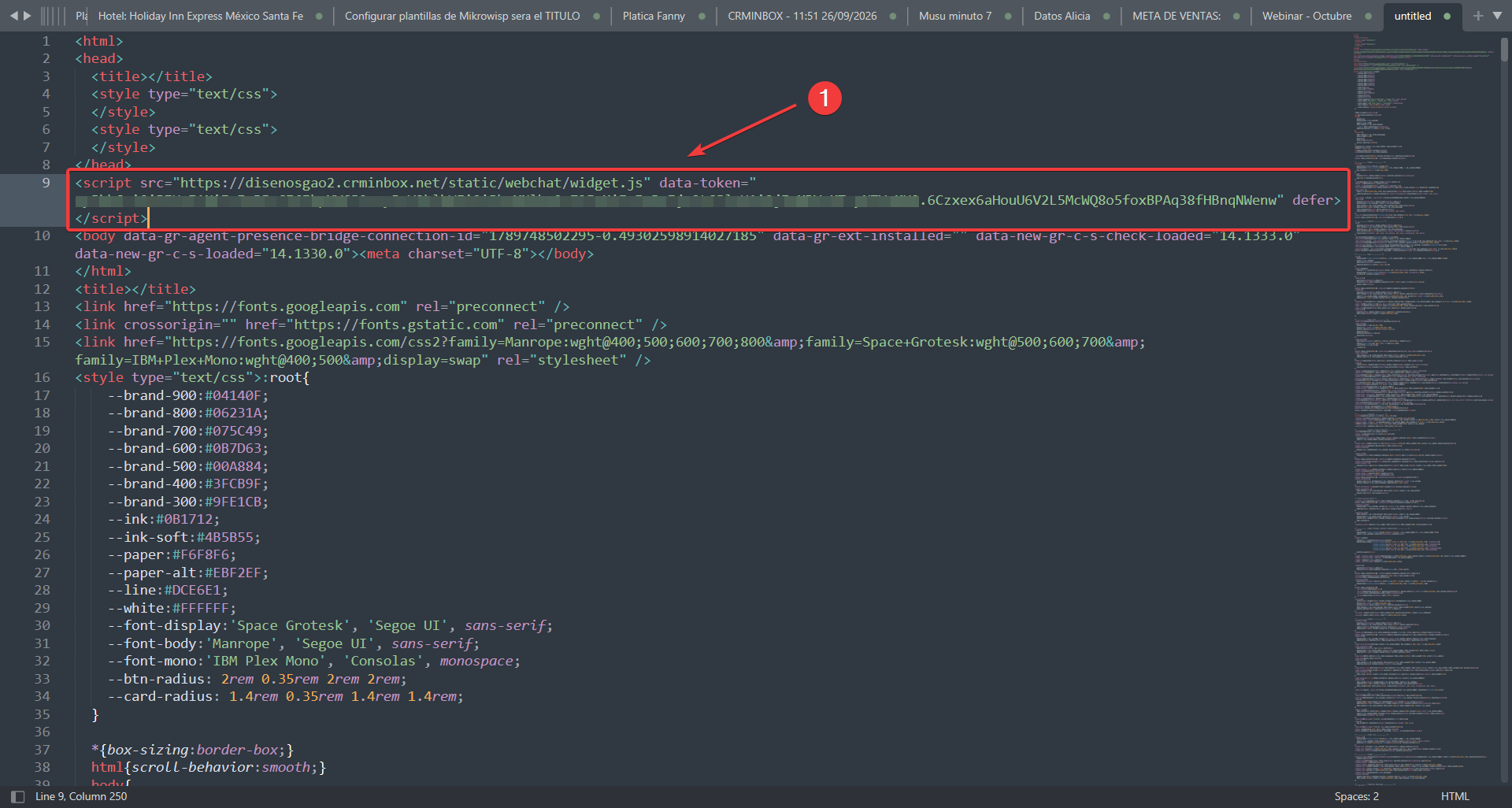
Task: Toggle the sidebar icon in the status bar
Action: (17, 796)
